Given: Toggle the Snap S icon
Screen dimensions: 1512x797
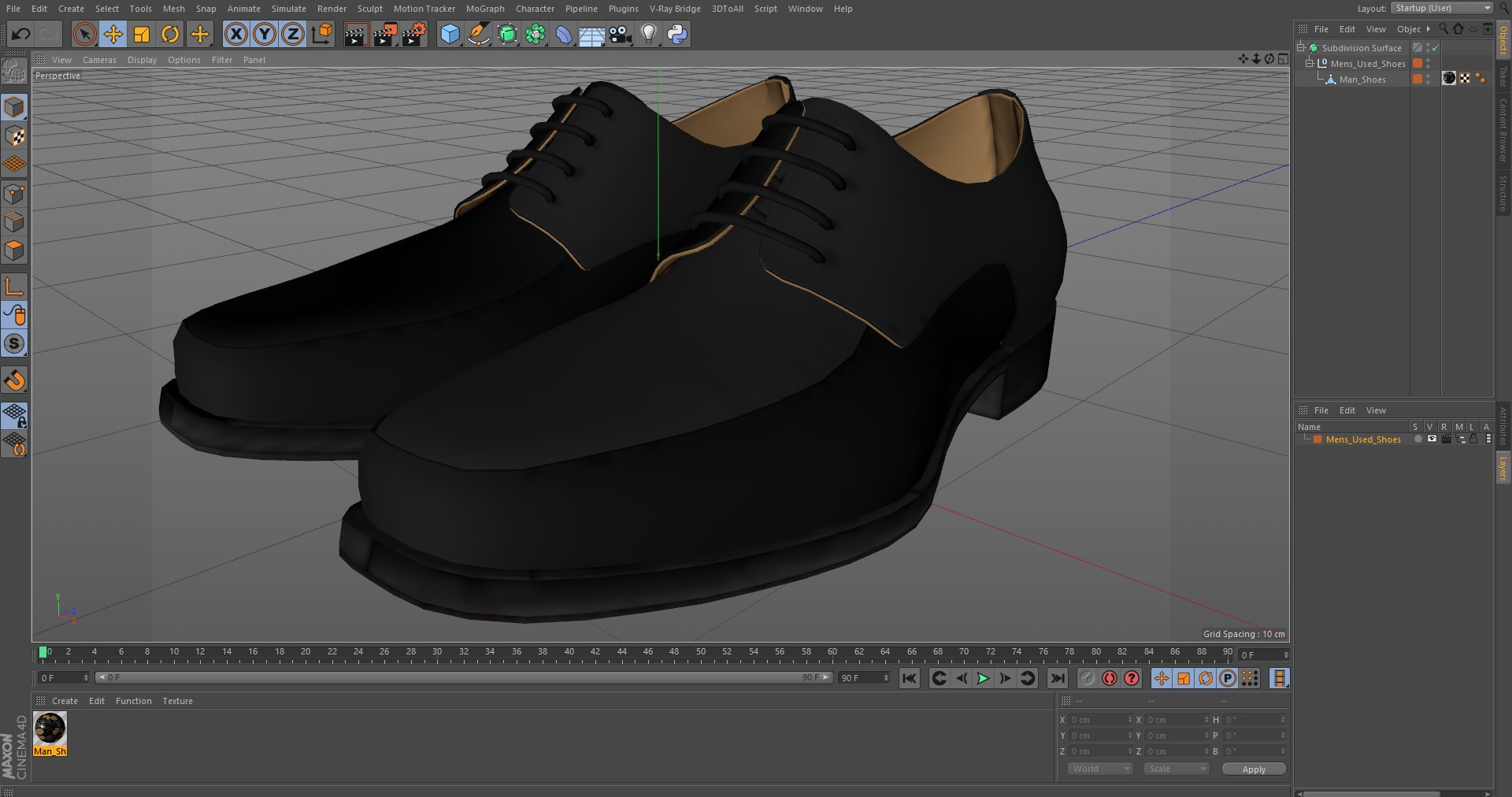Looking at the screenshot, I should coord(14,344).
